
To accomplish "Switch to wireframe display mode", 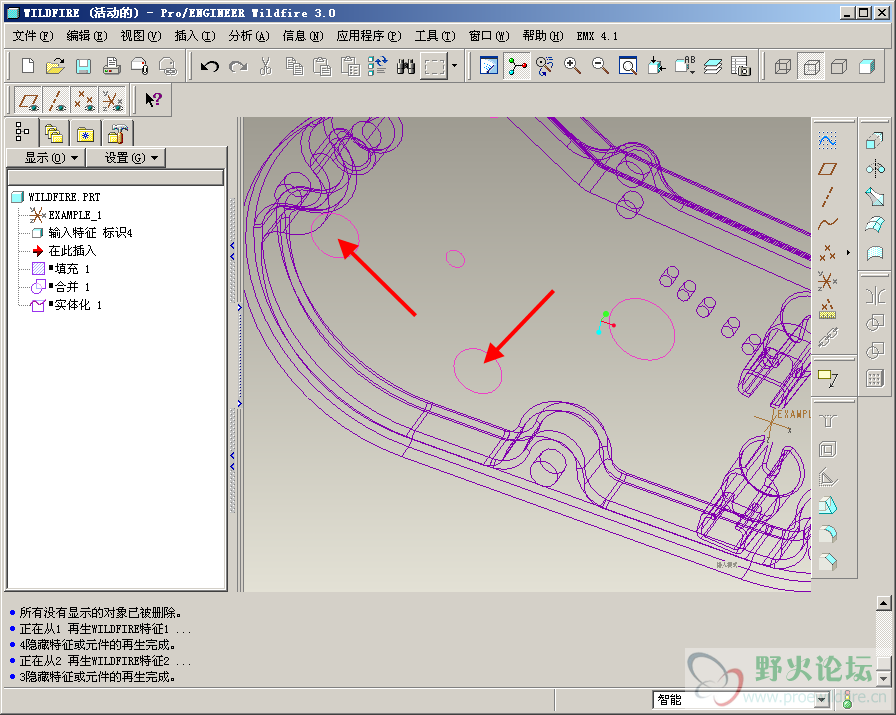I will coord(782,67).
